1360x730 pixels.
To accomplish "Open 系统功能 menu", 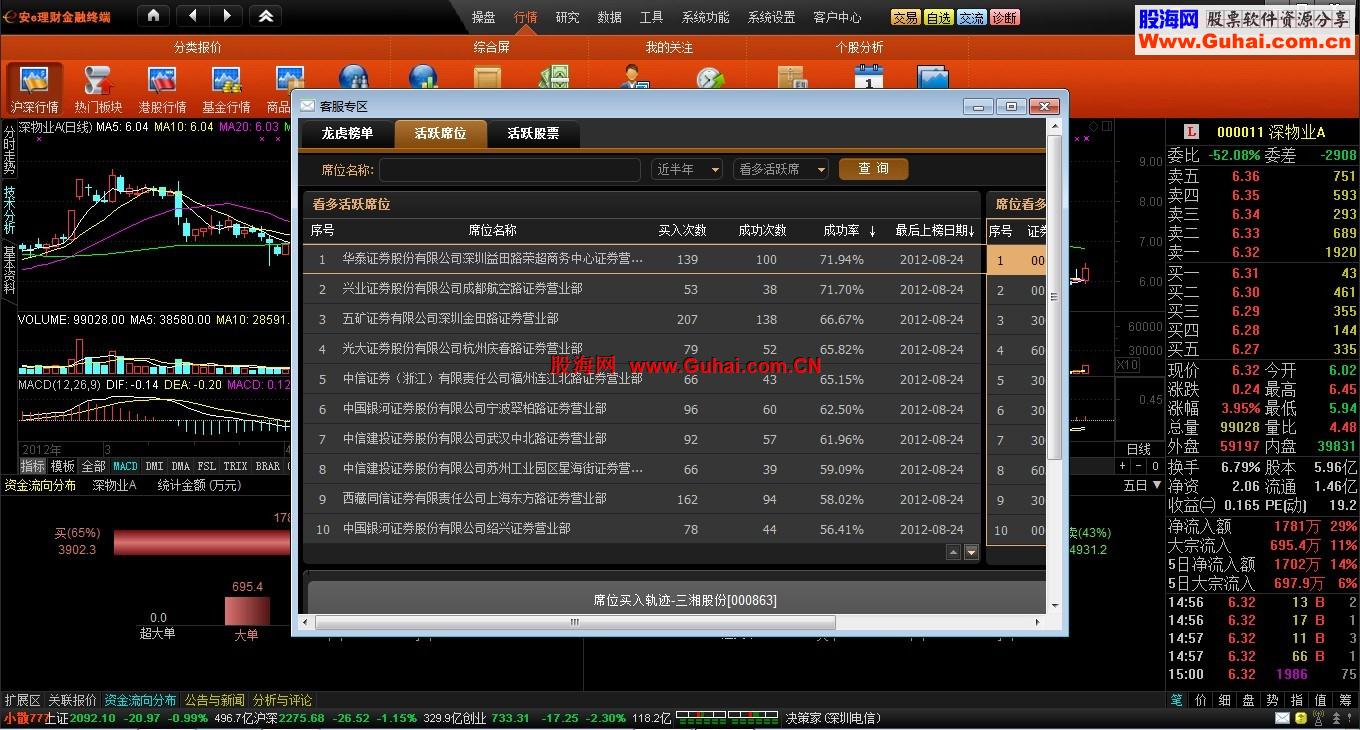I will click(706, 17).
